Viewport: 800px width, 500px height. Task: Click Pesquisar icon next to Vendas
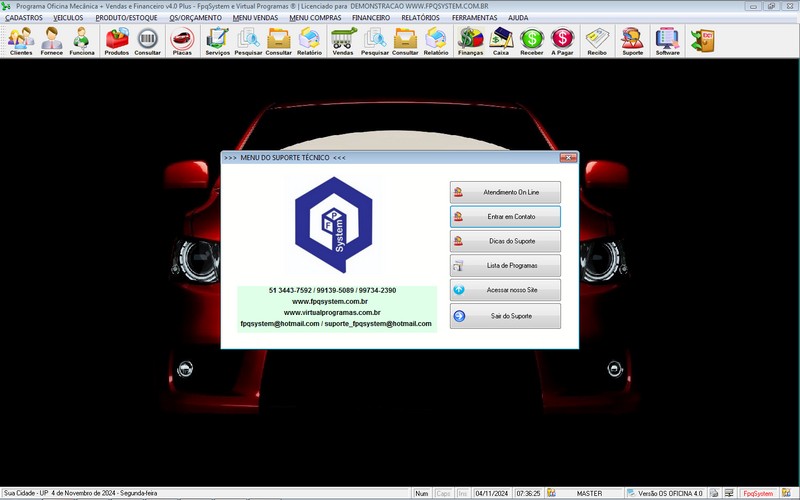pos(374,41)
